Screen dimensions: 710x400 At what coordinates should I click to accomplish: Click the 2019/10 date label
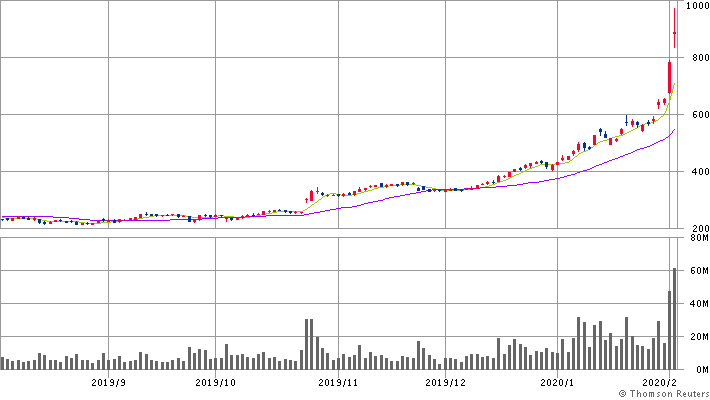pos(215,382)
